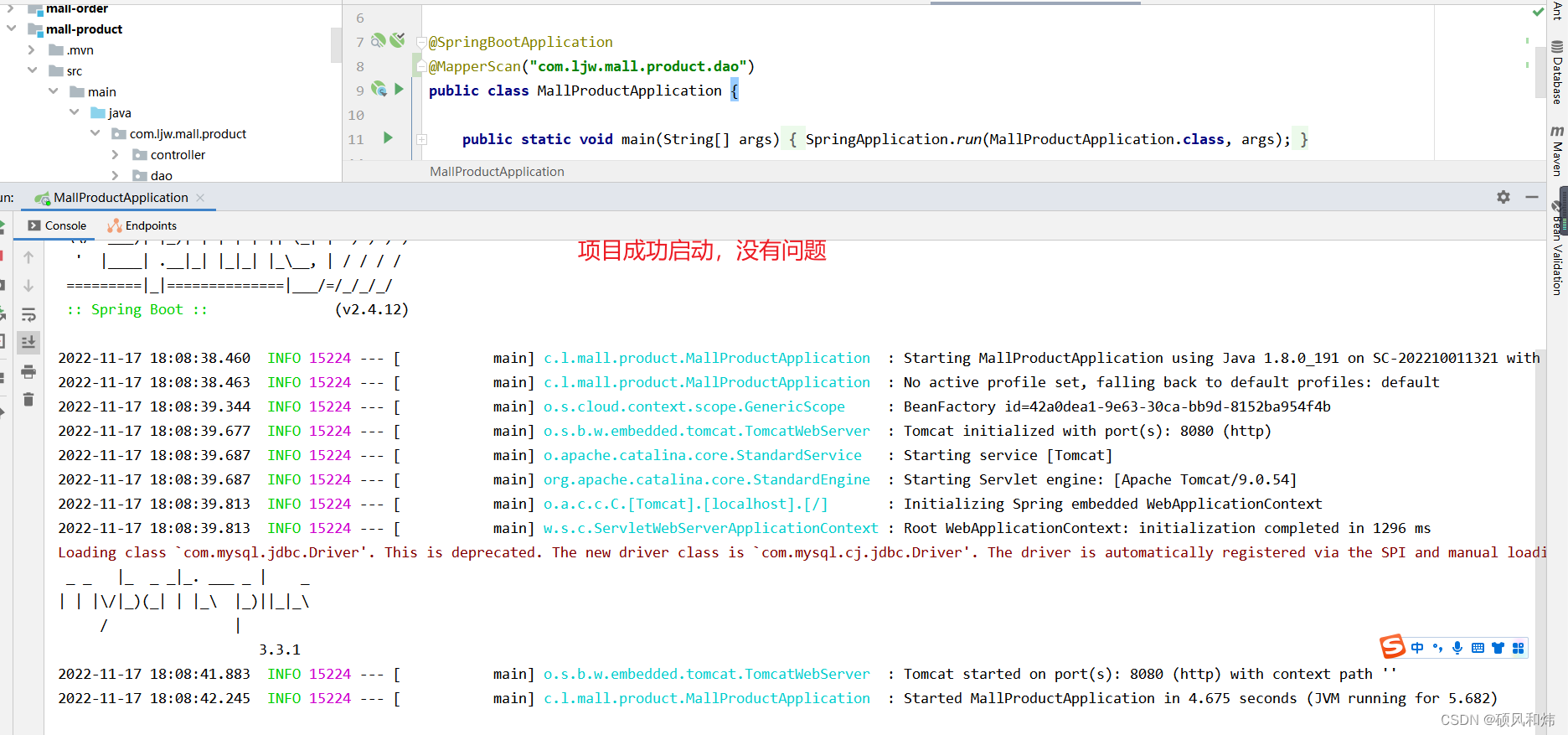The width and height of the screenshot is (1568, 735).
Task: Click Spring autowired-check gutter icon on line 7
Action: tap(397, 40)
